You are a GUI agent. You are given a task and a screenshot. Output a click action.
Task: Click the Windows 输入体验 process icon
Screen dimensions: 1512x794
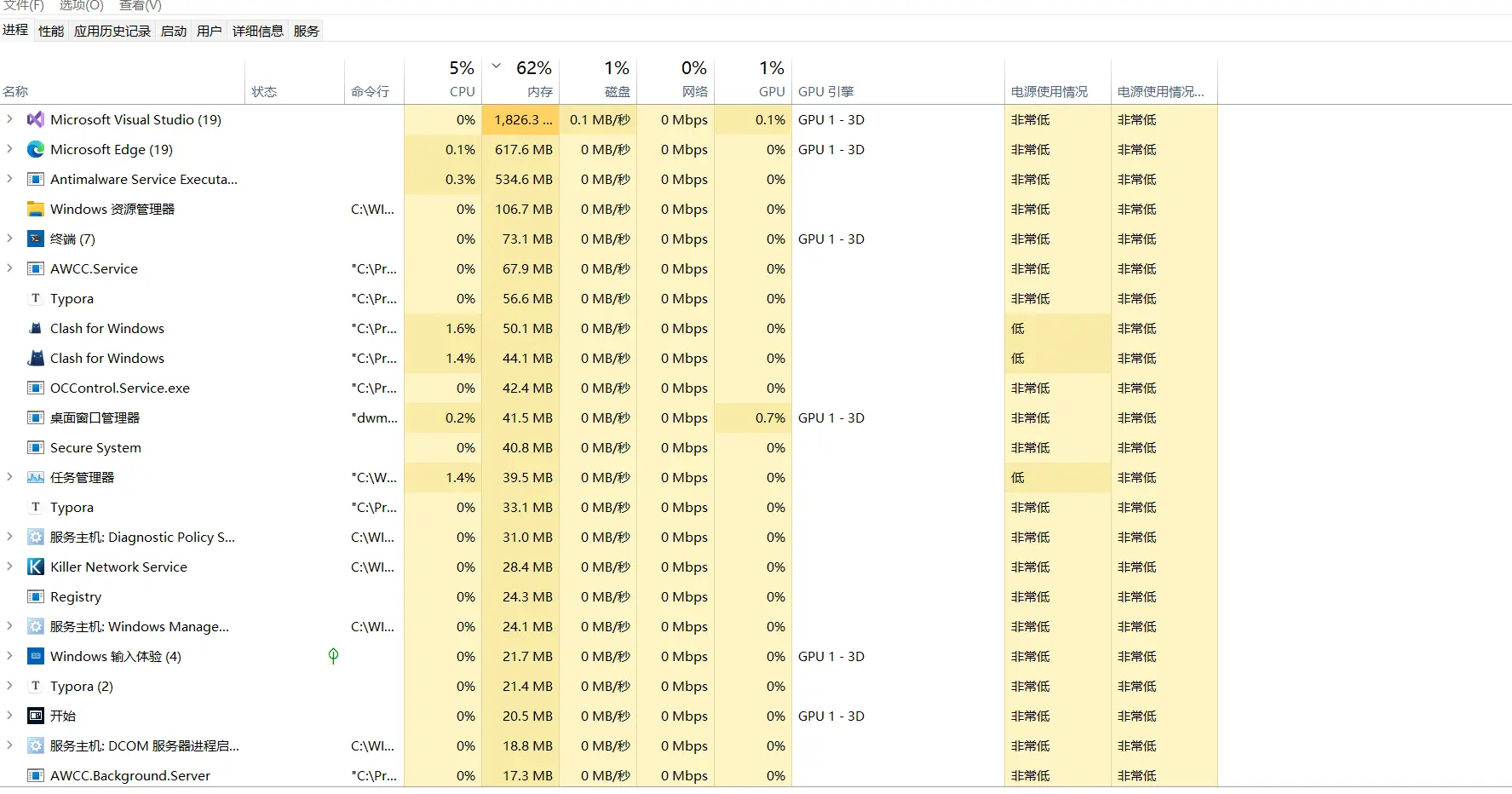coord(35,657)
